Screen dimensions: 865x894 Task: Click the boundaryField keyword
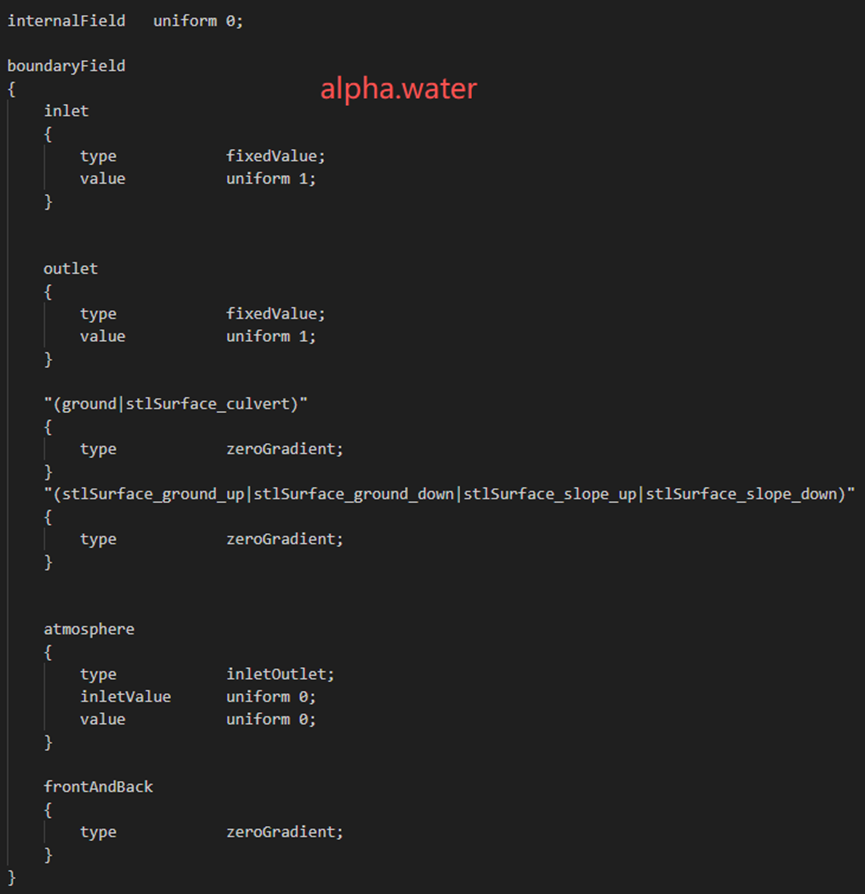[x=66, y=66]
